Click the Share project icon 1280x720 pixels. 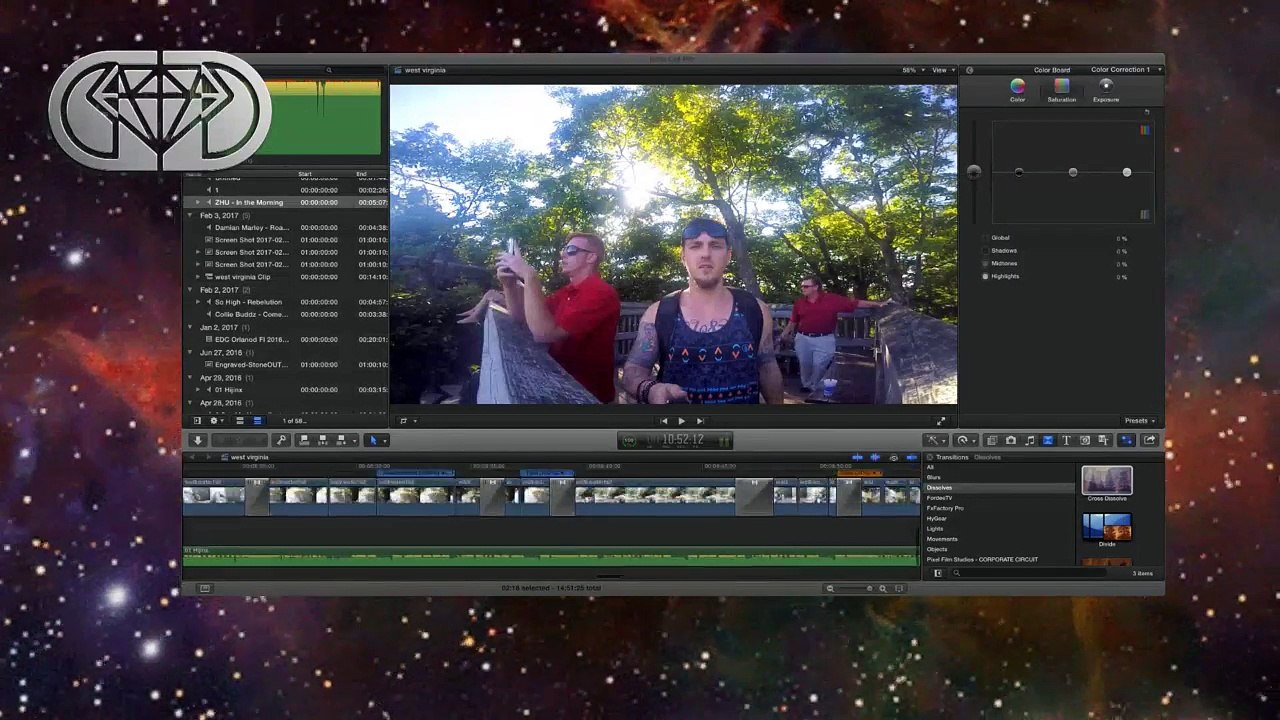point(1150,440)
